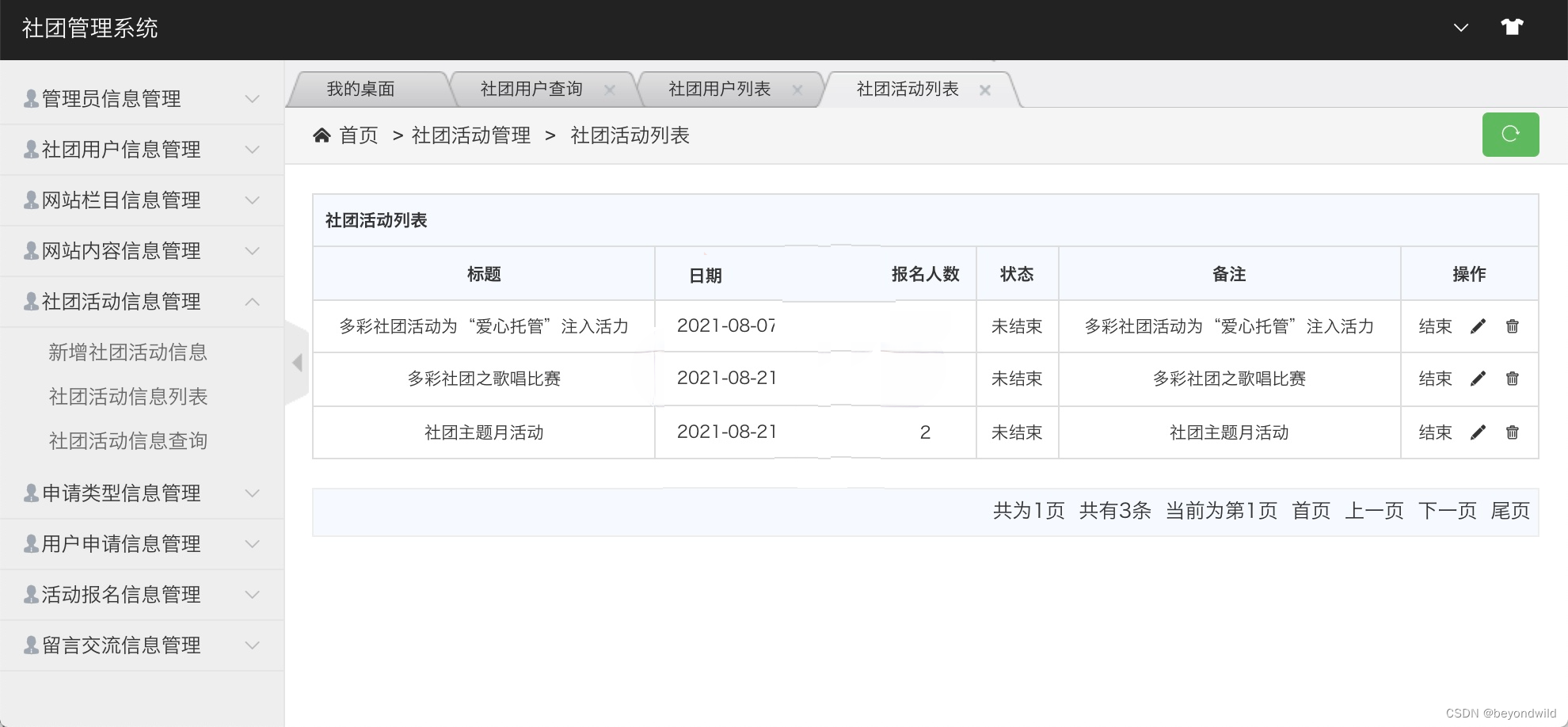This screenshot has height=727, width=1568.
Task: Open 新增社团活动信息 from the sidebar
Action: [127, 352]
